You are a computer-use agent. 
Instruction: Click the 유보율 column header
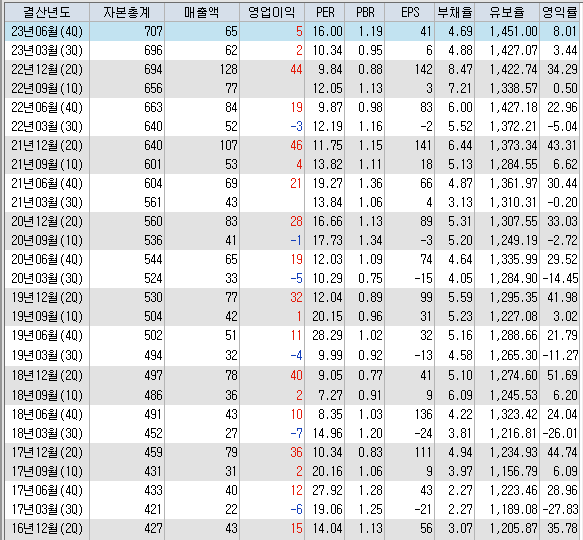(507, 13)
